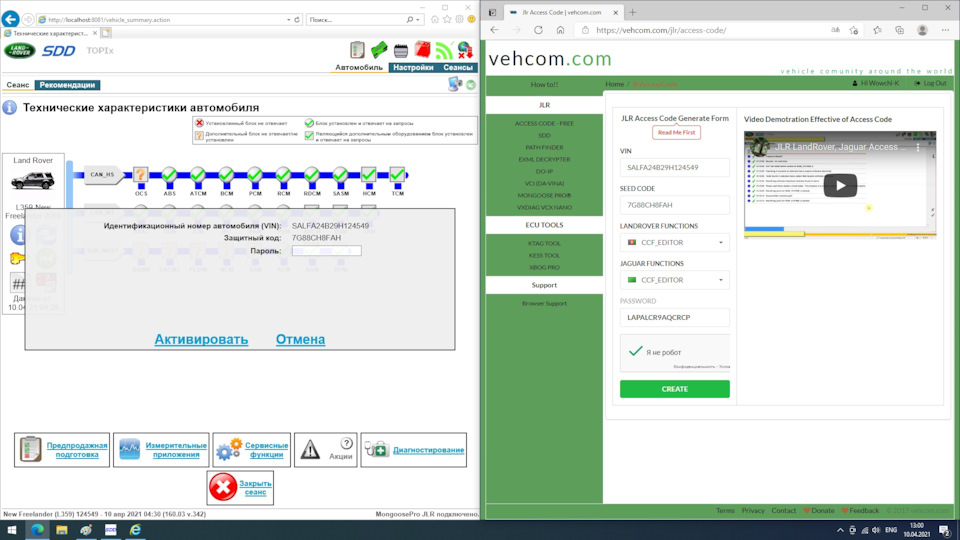Click Log Out on vehcom
The height and width of the screenshot is (540, 960).
tap(931, 83)
